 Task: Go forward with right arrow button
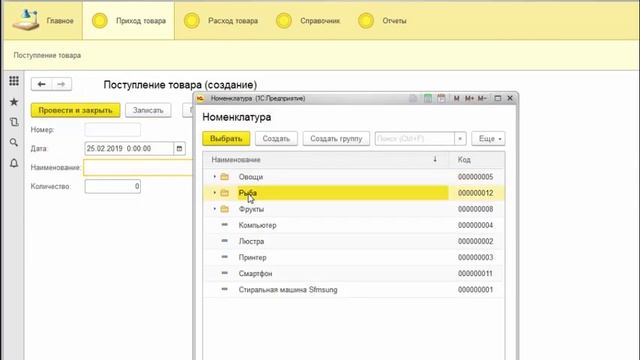tap(61, 84)
